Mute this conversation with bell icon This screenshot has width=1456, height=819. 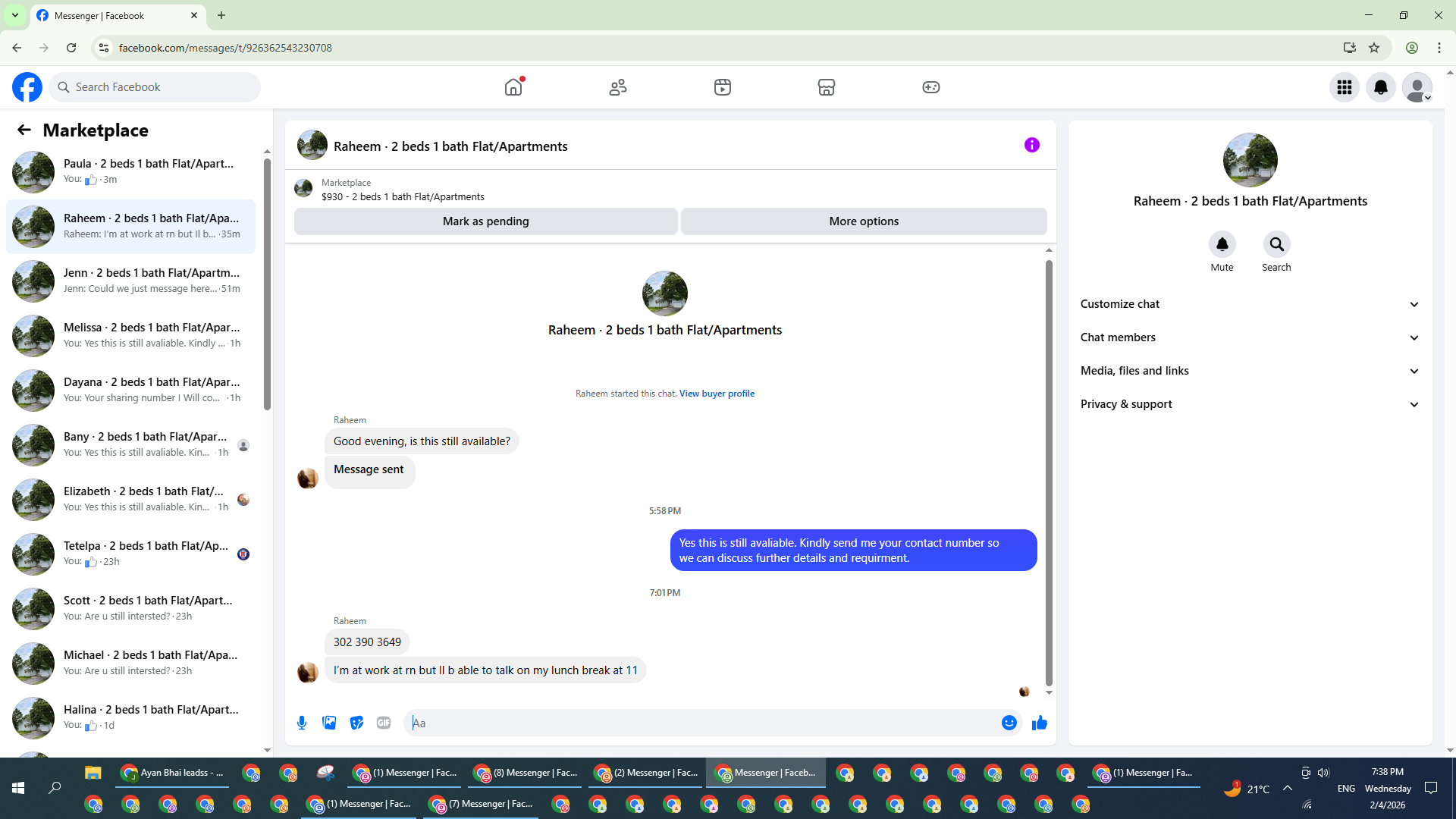point(1222,245)
